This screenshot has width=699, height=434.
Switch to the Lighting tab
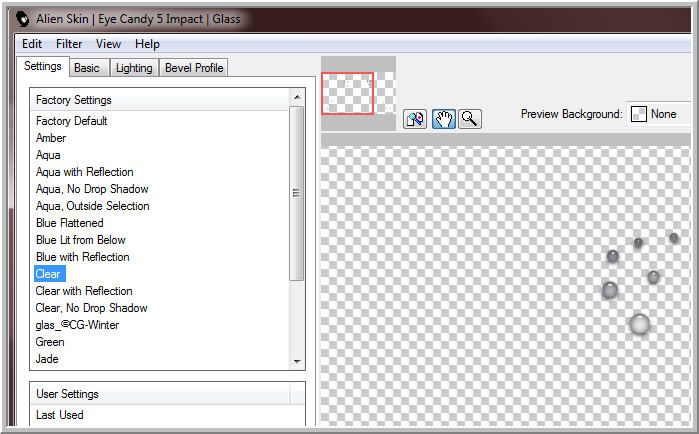134,68
